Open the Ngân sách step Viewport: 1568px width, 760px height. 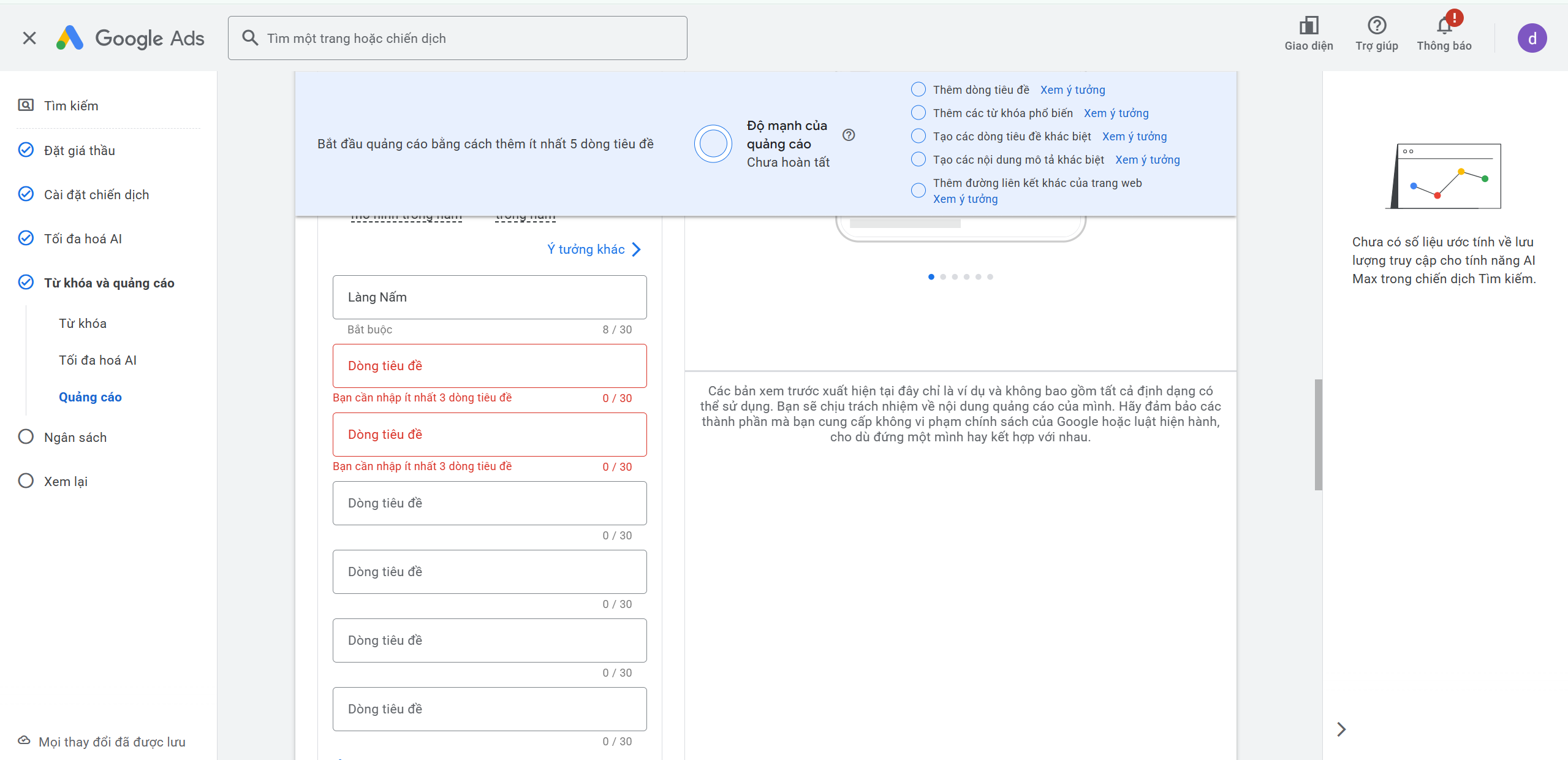tap(75, 437)
